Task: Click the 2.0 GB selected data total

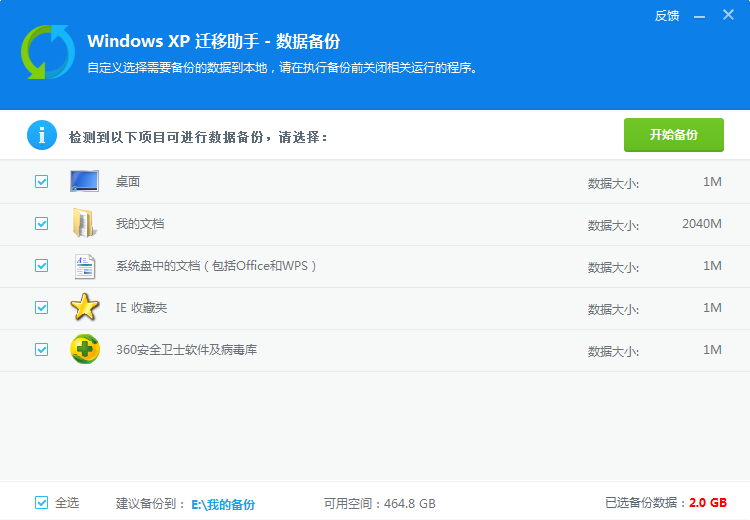Action: tap(708, 503)
